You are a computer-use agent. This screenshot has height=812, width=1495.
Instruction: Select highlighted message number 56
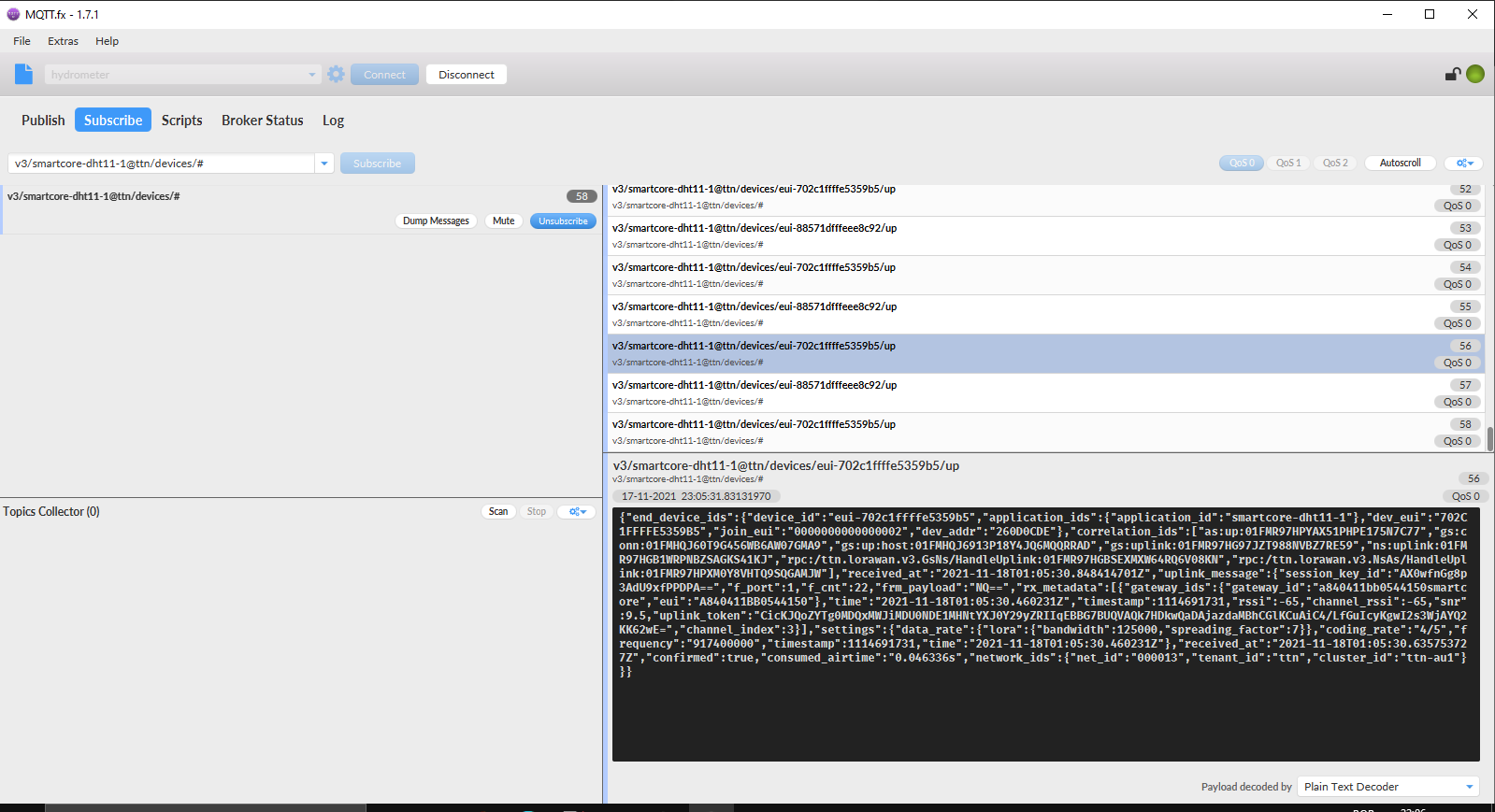click(x=1045, y=354)
